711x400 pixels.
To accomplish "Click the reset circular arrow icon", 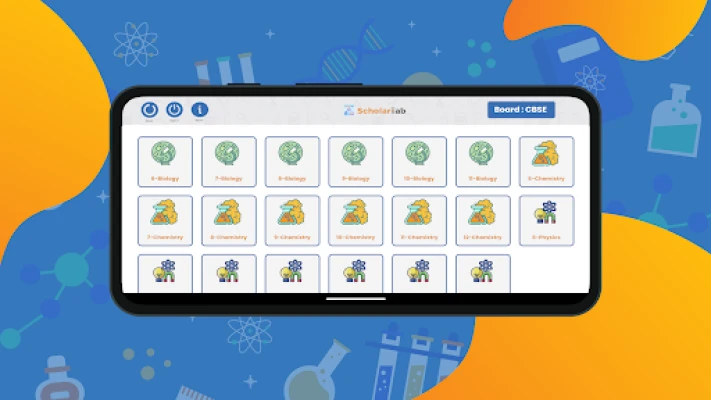I will [149, 110].
